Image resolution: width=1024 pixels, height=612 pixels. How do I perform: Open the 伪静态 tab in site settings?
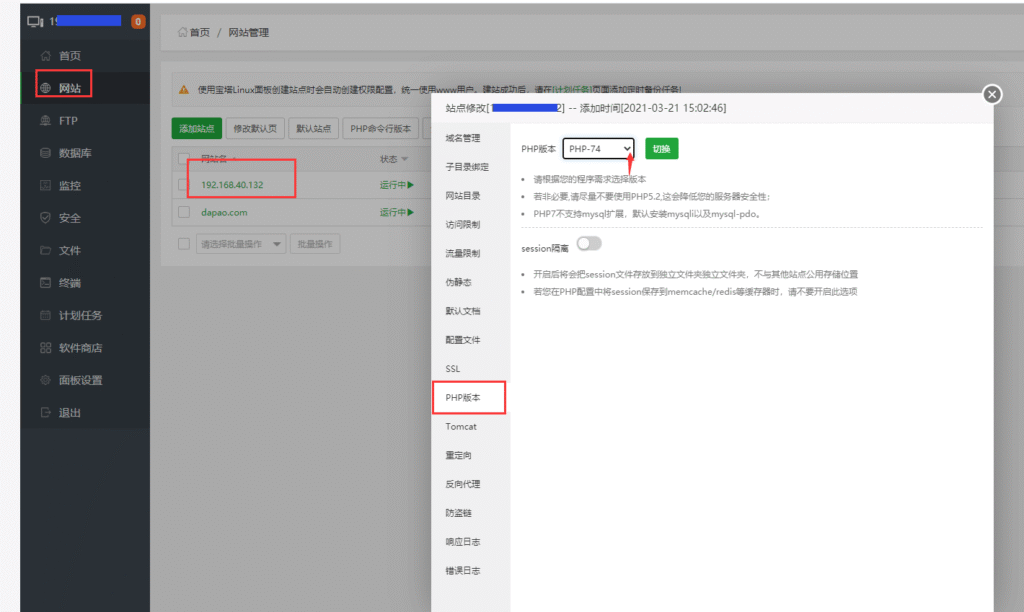[x=458, y=283]
